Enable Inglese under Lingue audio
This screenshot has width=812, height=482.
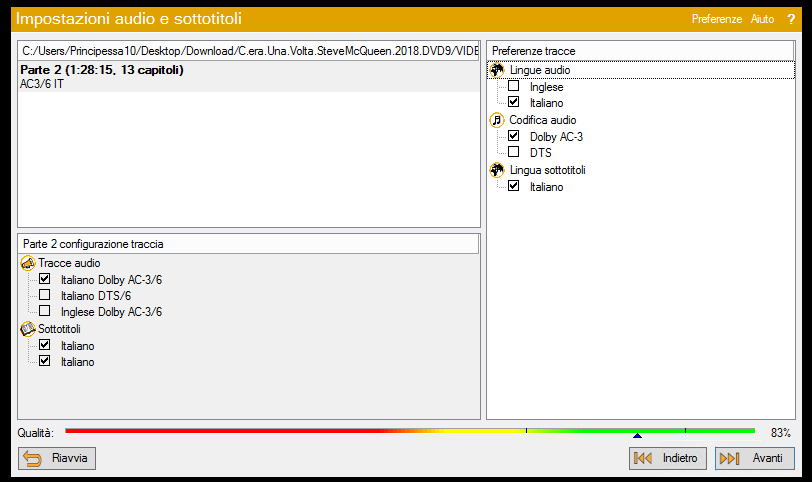click(x=514, y=86)
